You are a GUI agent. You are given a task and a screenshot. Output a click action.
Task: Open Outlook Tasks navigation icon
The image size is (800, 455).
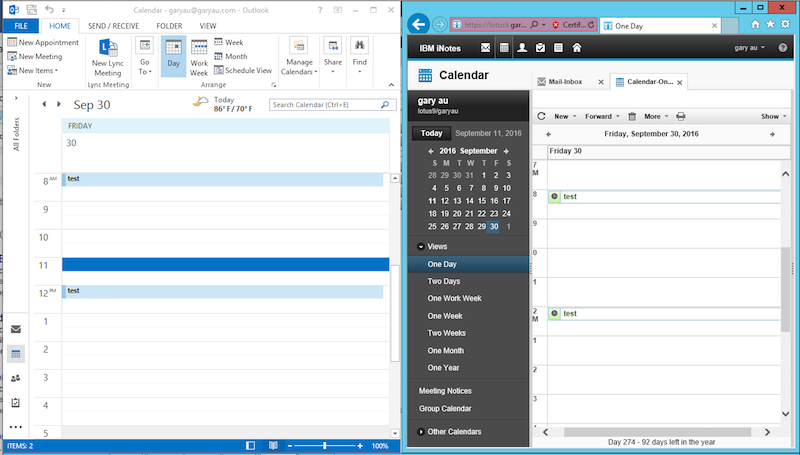pyautogui.click(x=16, y=402)
